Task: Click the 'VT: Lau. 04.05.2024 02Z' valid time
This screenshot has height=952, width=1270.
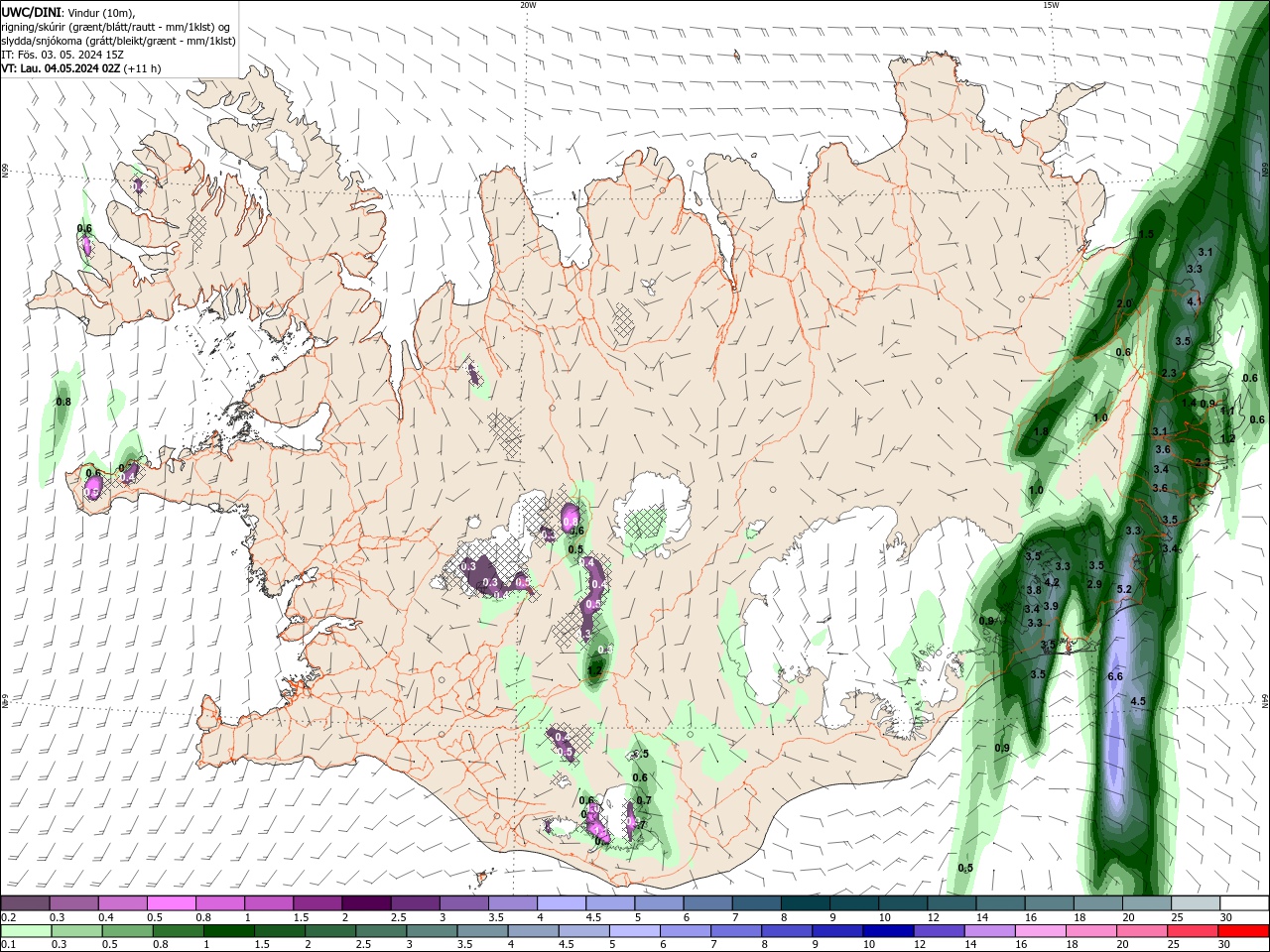Action: click(62, 68)
